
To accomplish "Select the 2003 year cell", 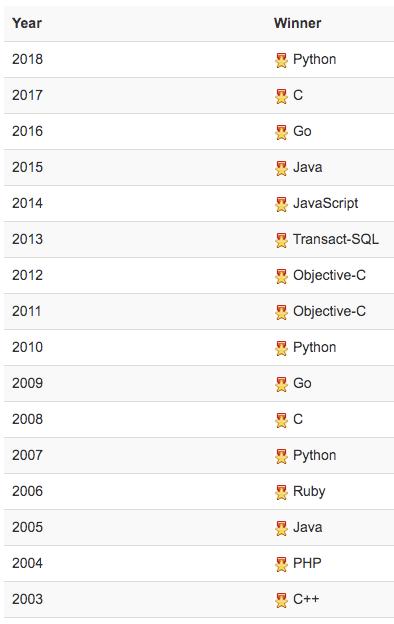I will 27,599.
